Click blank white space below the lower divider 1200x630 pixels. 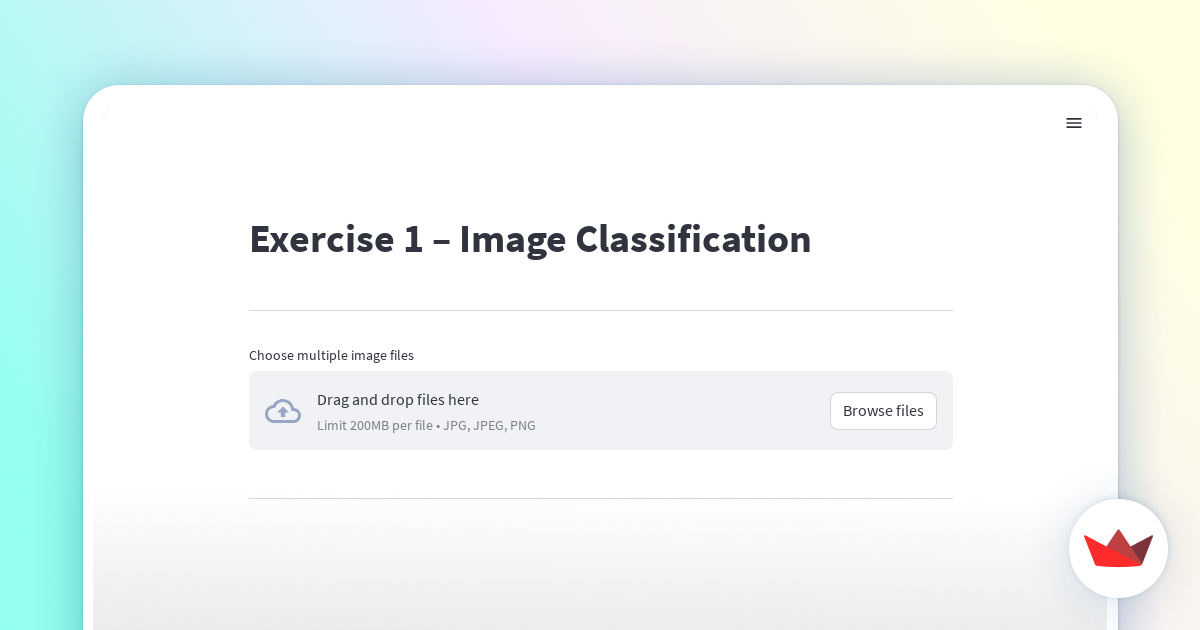[600, 560]
